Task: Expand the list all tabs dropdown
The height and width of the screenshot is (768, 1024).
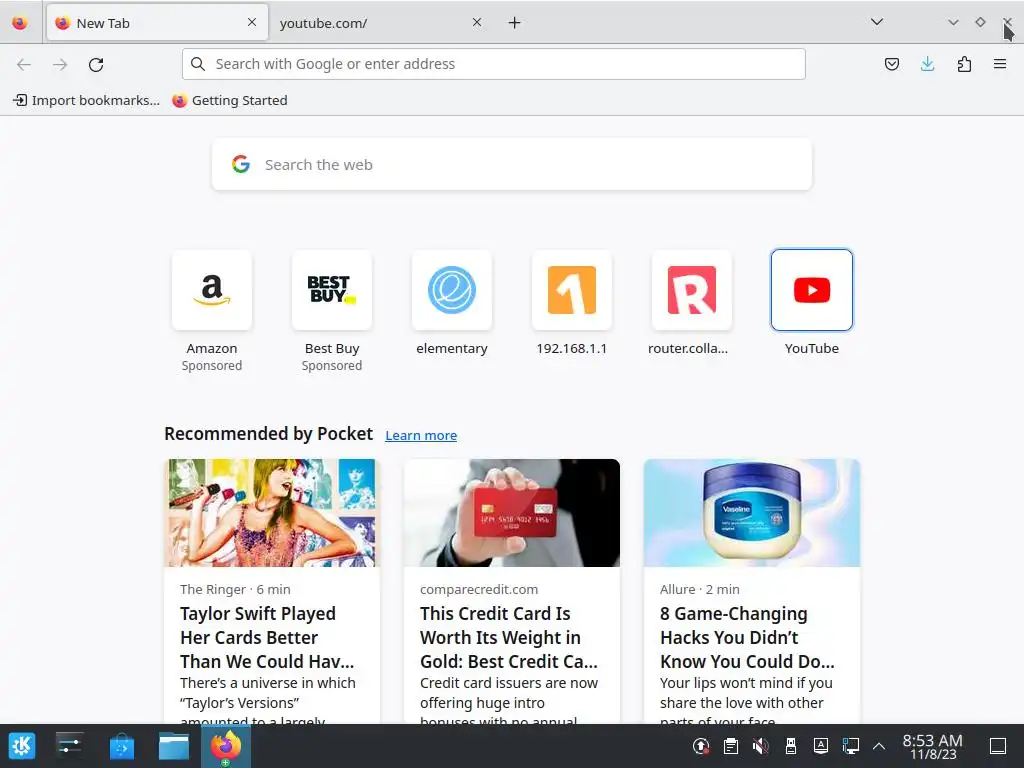Action: coord(877,22)
